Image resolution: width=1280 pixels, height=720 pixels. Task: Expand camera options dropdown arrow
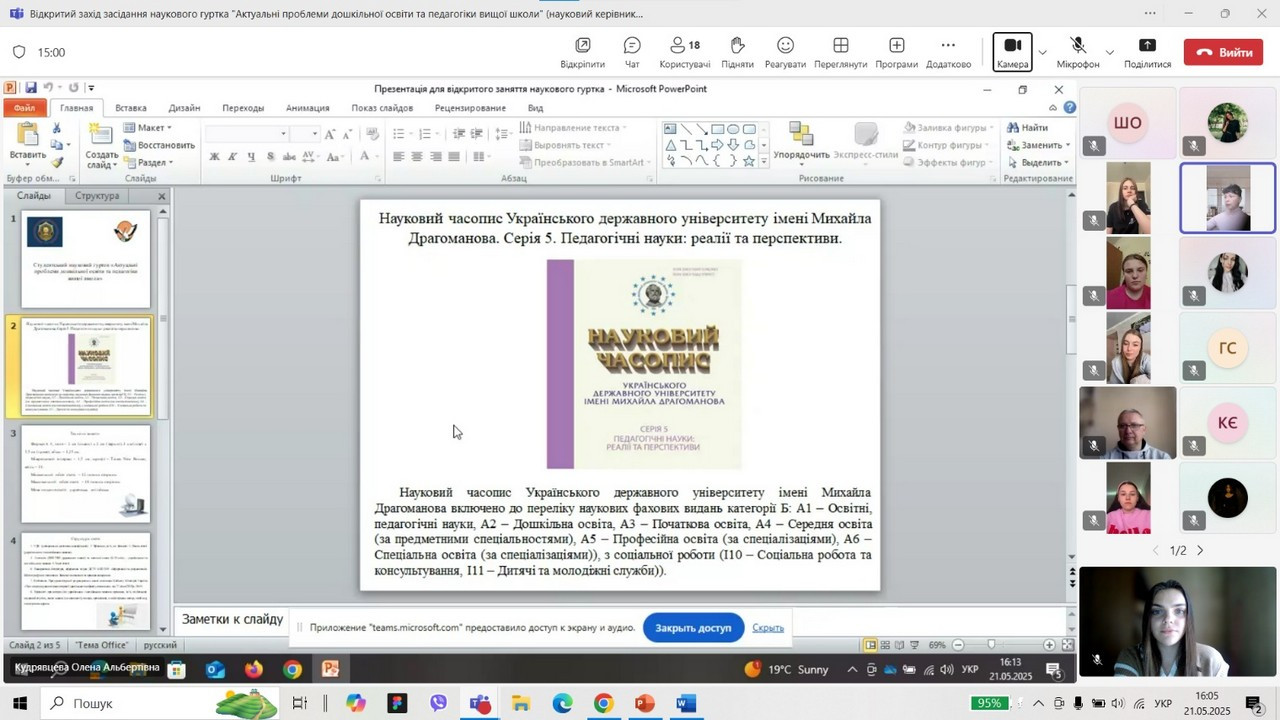(1043, 52)
